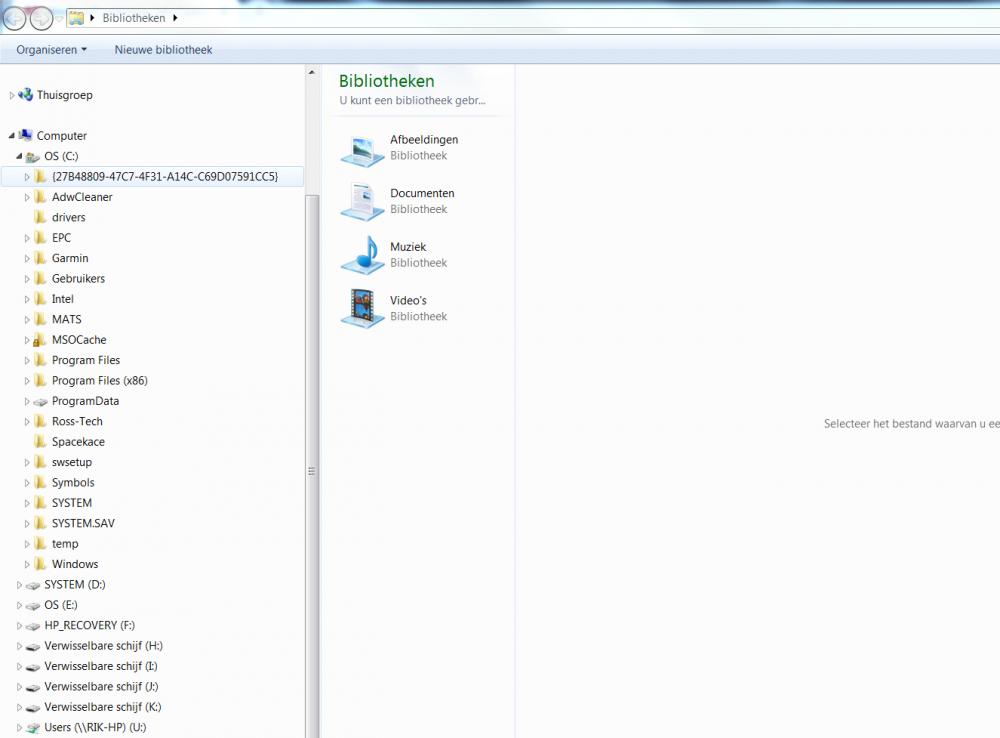Expand the SYSTEM (D:) drive node
Screen dimensions: 1000x738
pos(19,585)
